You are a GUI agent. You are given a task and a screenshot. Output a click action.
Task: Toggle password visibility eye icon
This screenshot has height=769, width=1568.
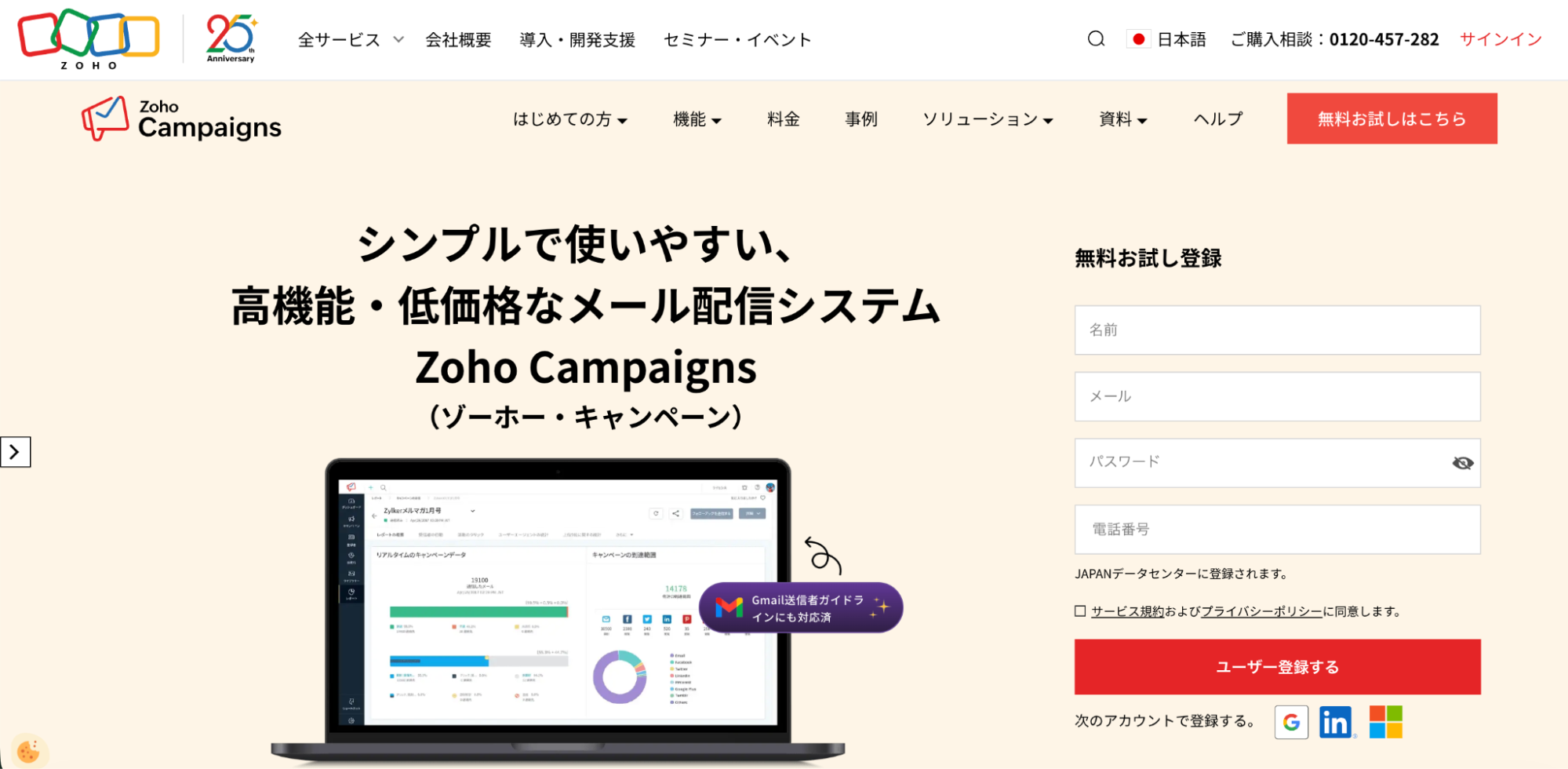click(1462, 463)
